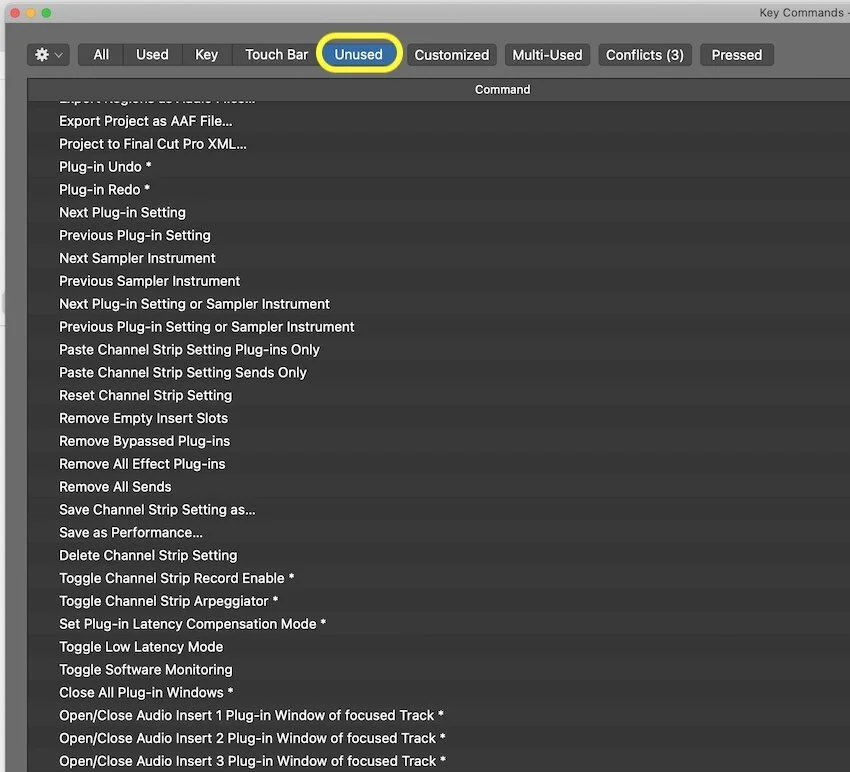
Task: Sort by the Command column header
Action: [x=502, y=89]
